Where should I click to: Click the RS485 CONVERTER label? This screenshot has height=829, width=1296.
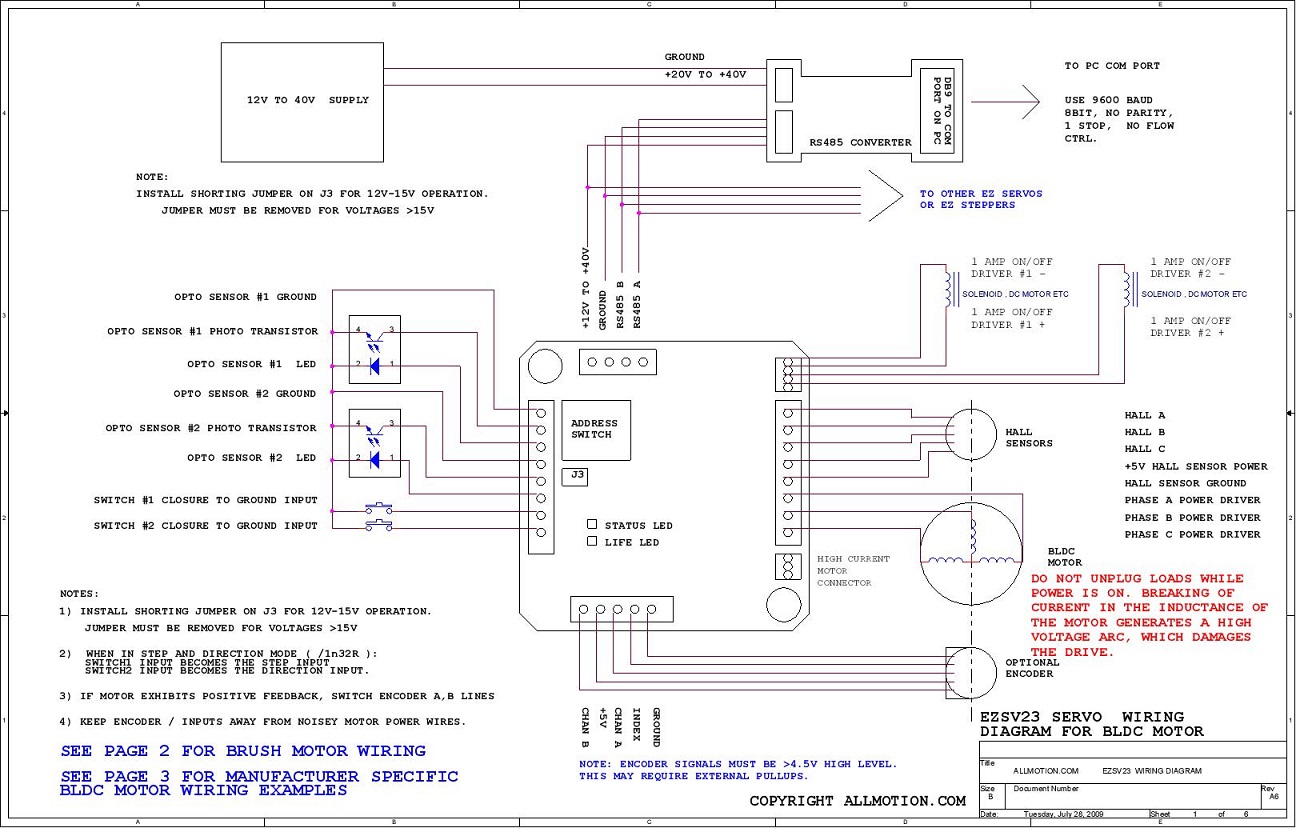860,143
